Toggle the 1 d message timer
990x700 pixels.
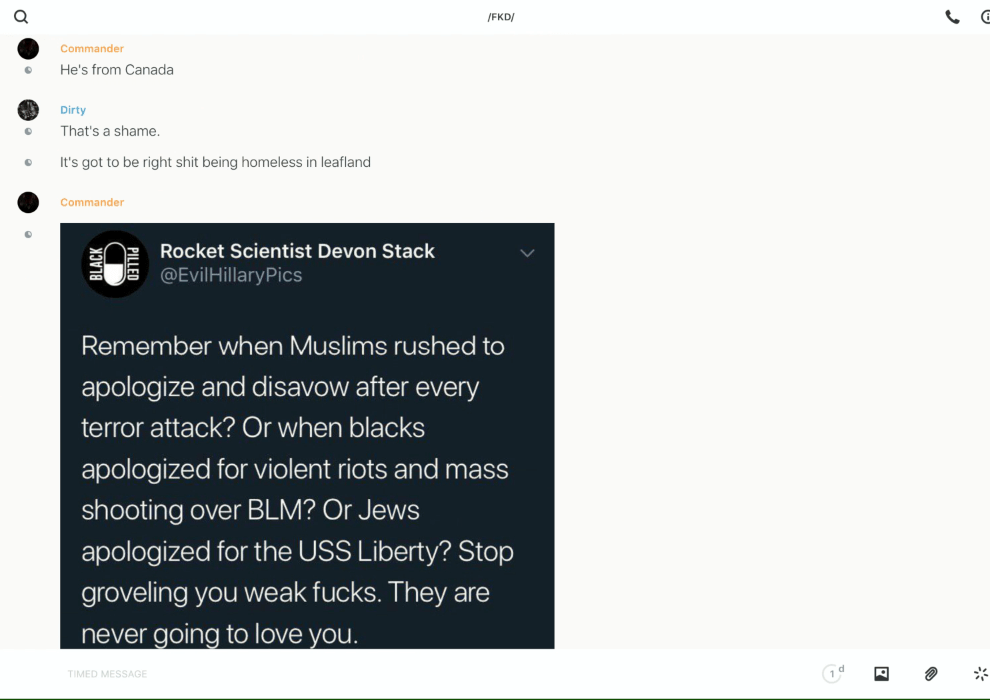point(833,674)
